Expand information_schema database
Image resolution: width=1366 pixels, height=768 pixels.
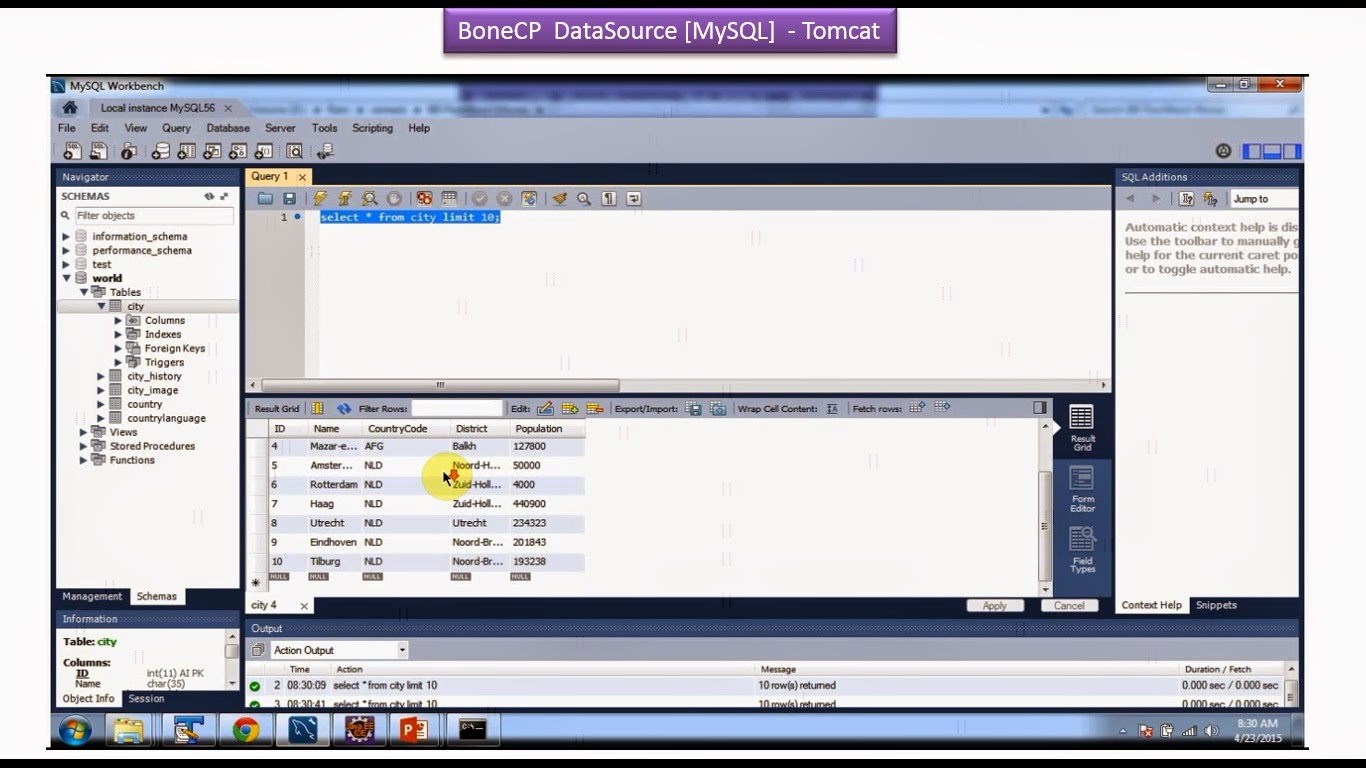pyautogui.click(x=66, y=237)
